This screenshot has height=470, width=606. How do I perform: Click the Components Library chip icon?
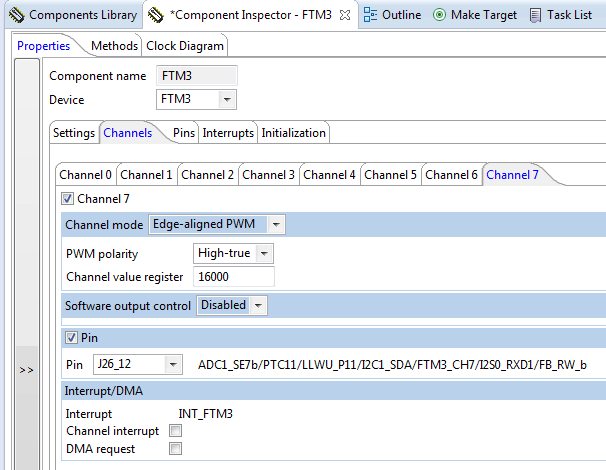coord(16,15)
